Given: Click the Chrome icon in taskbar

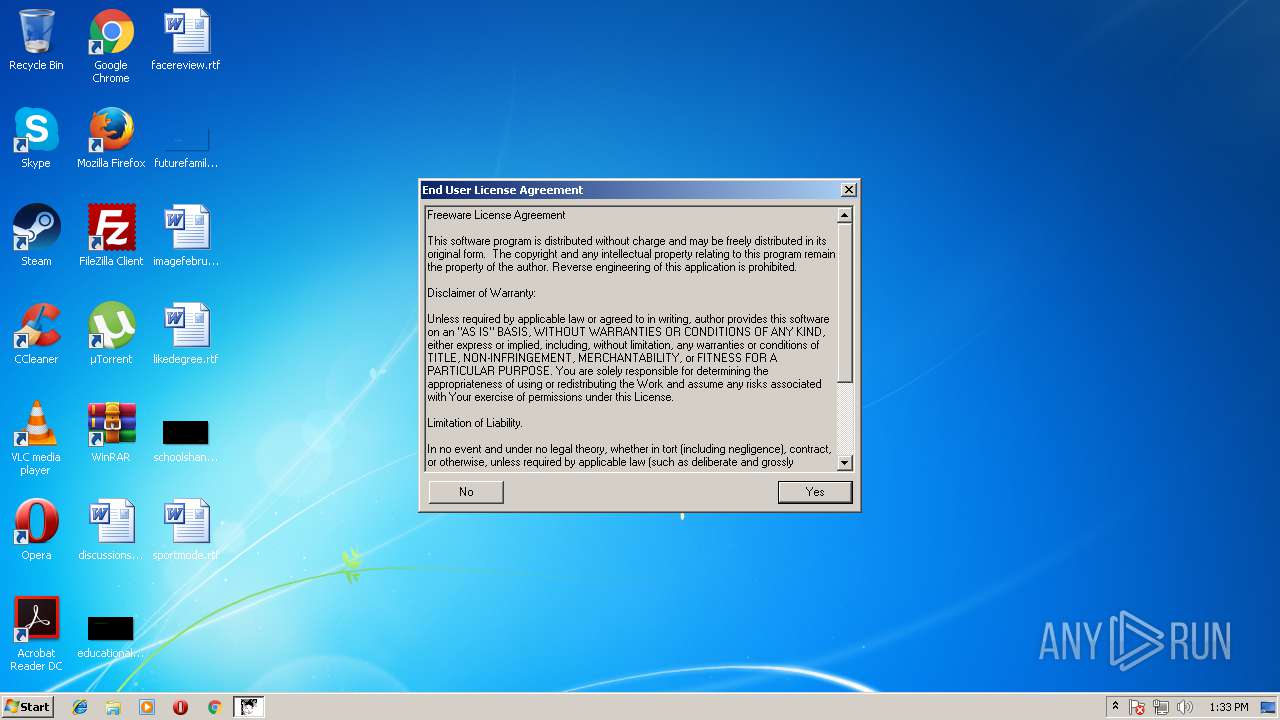Looking at the screenshot, I should [214, 707].
